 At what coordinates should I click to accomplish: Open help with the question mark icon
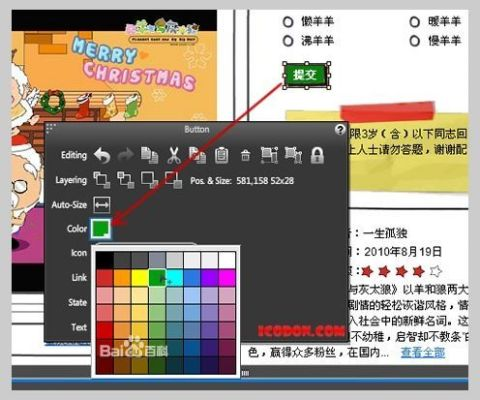click(340, 129)
